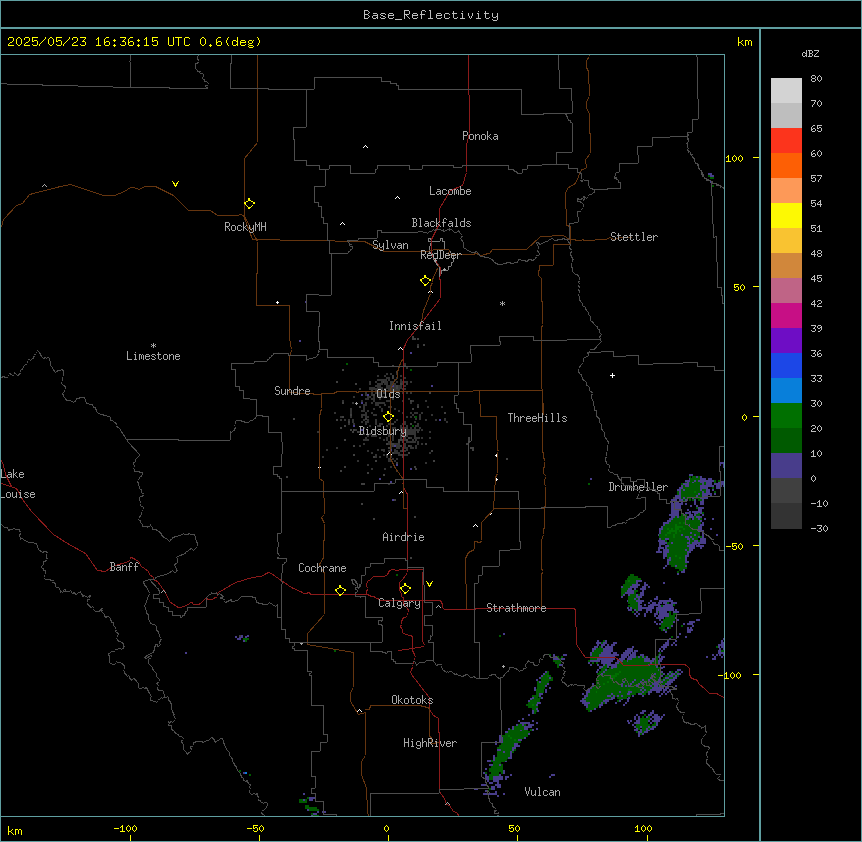Click the Innisfail label
Image resolution: width=862 pixels, height=842 pixels.
pyautogui.click(x=415, y=326)
